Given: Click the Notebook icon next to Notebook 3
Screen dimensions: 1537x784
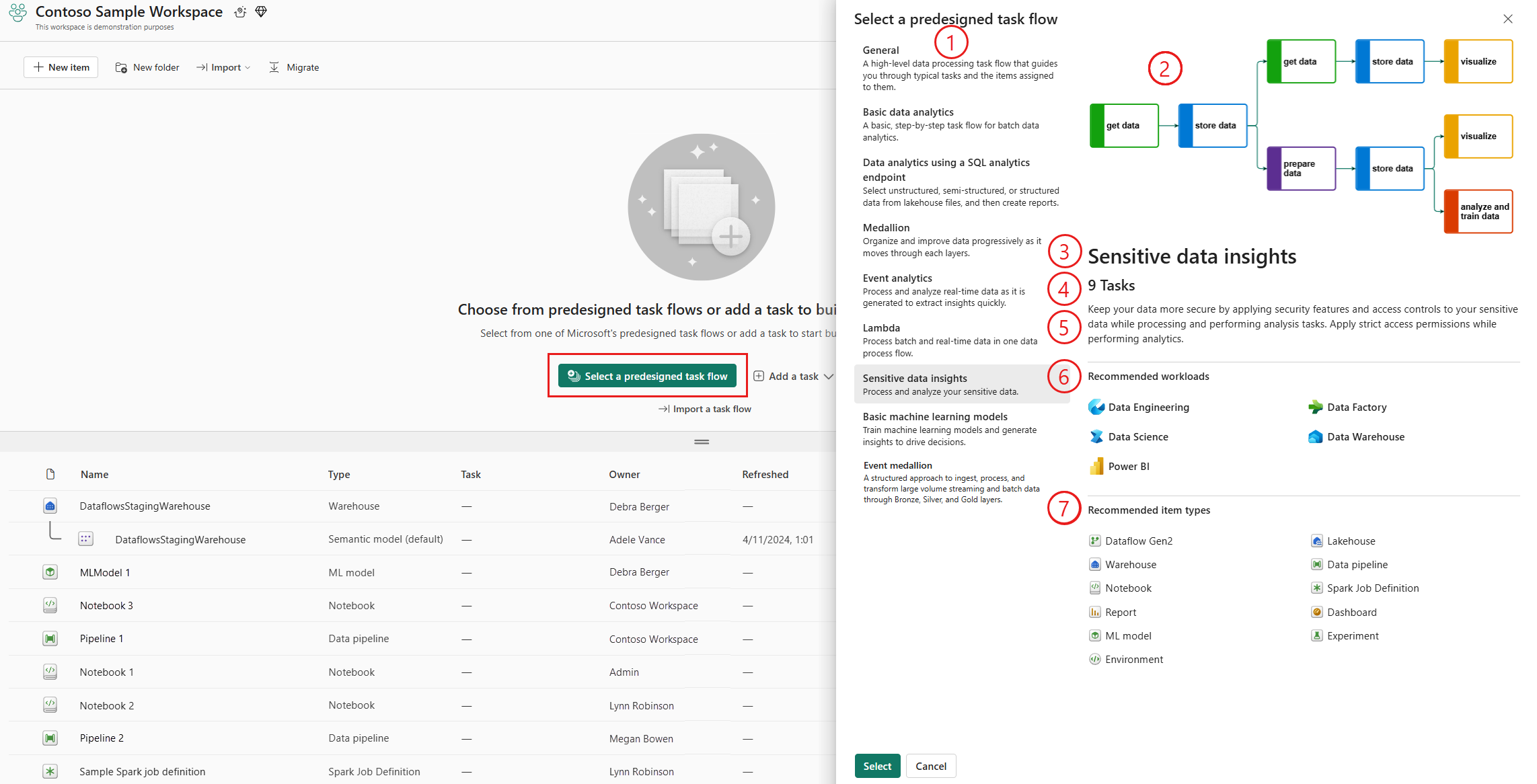Looking at the screenshot, I should coord(50,605).
